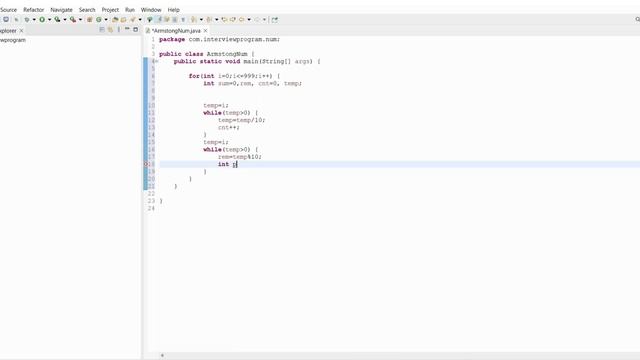
Task: Click the error marker on line 18
Action: point(146,164)
